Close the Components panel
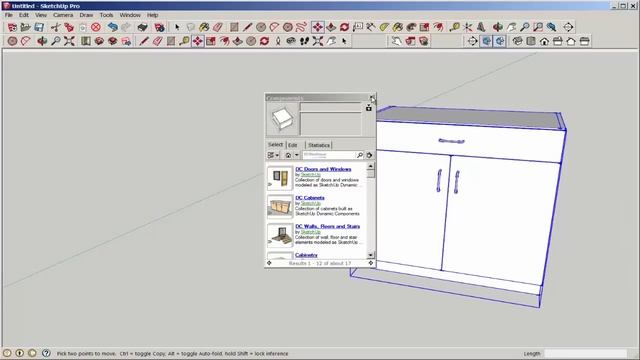 pos(371,98)
